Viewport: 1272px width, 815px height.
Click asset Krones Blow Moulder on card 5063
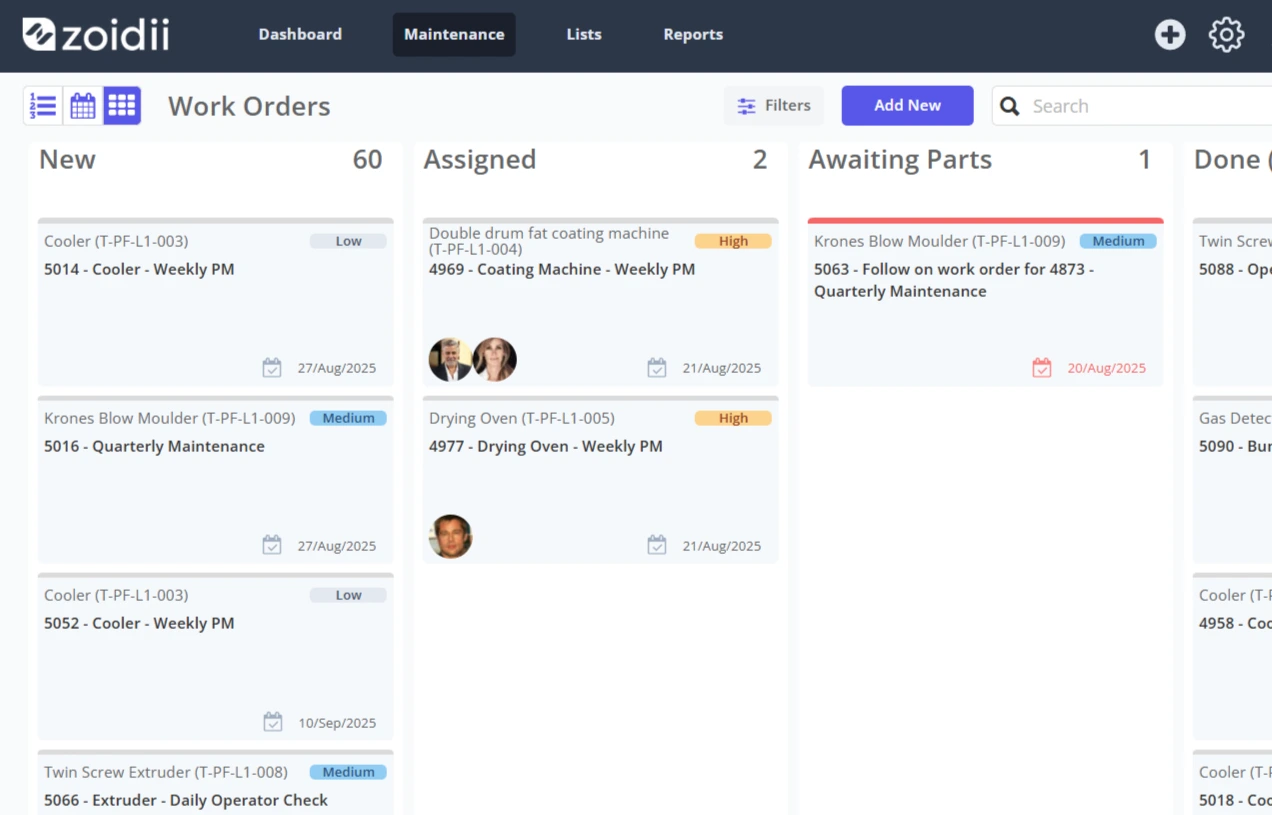(x=940, y=241)
